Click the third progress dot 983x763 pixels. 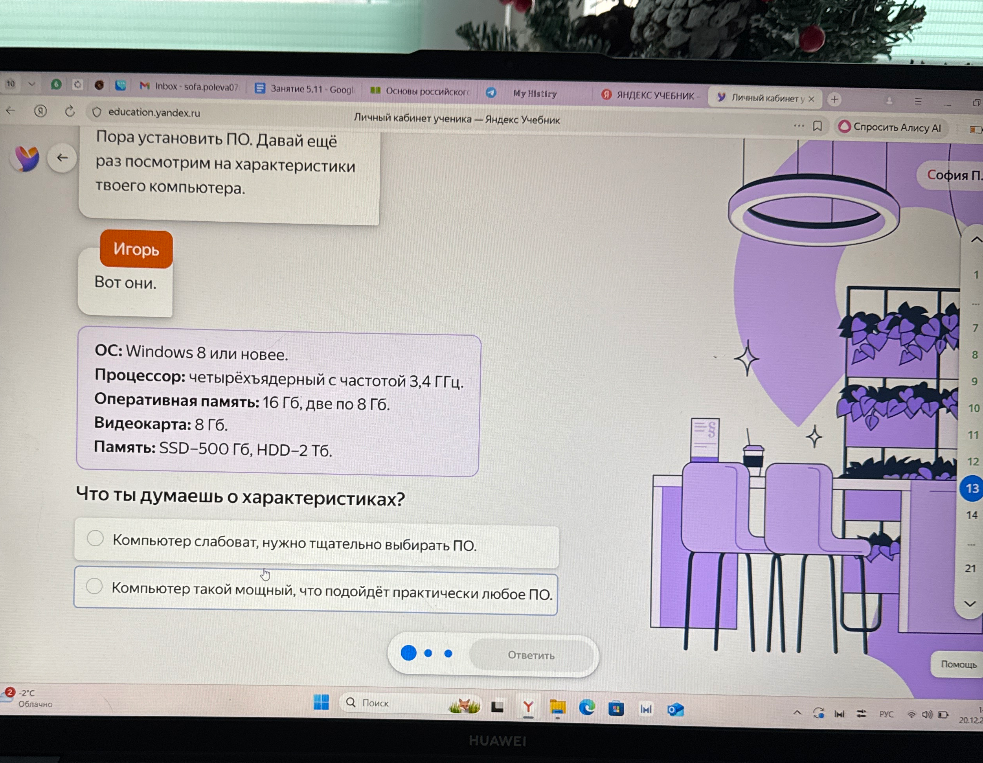point(448,653)
